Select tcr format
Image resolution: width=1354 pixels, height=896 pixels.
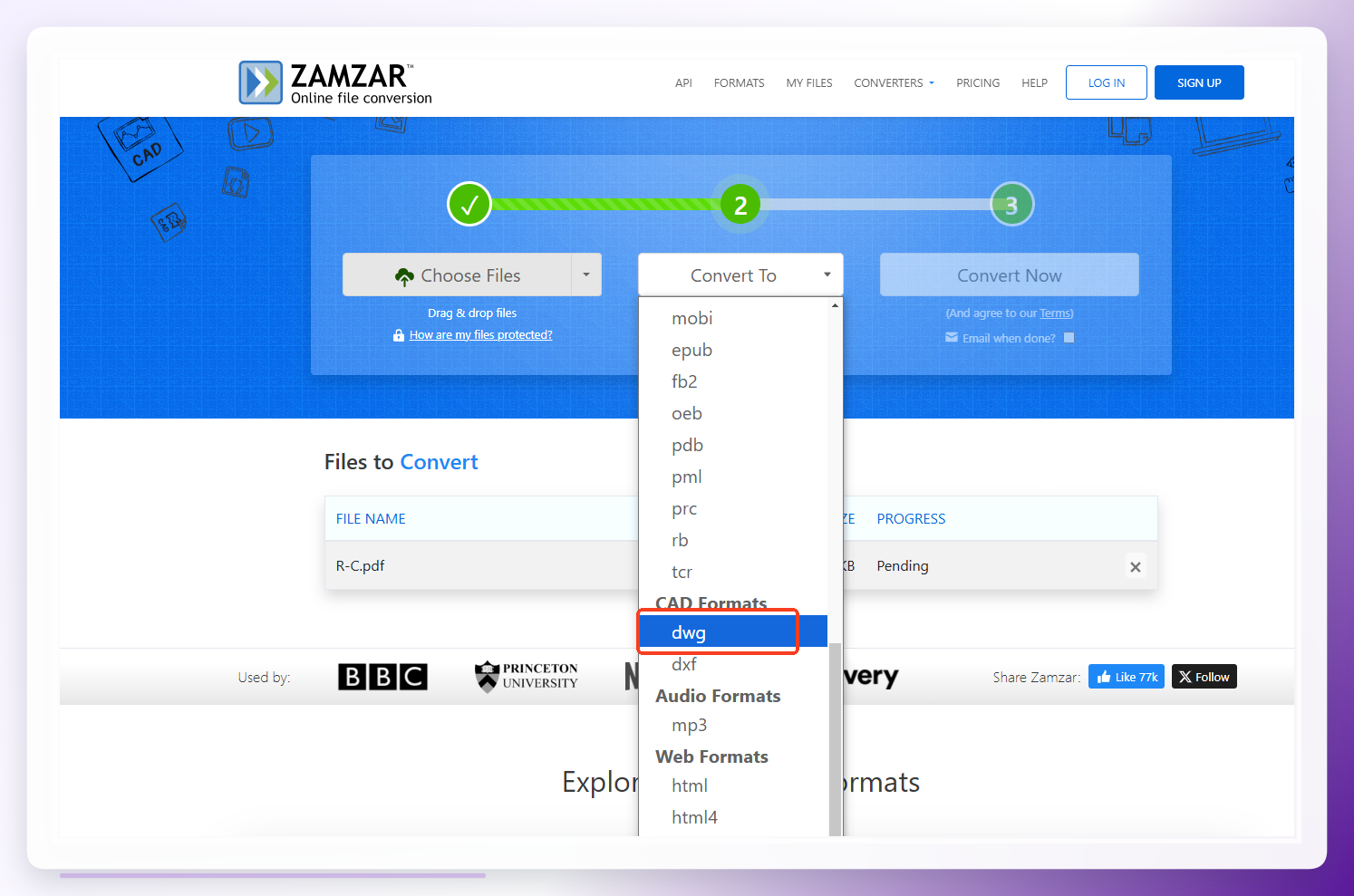[733, 572]
